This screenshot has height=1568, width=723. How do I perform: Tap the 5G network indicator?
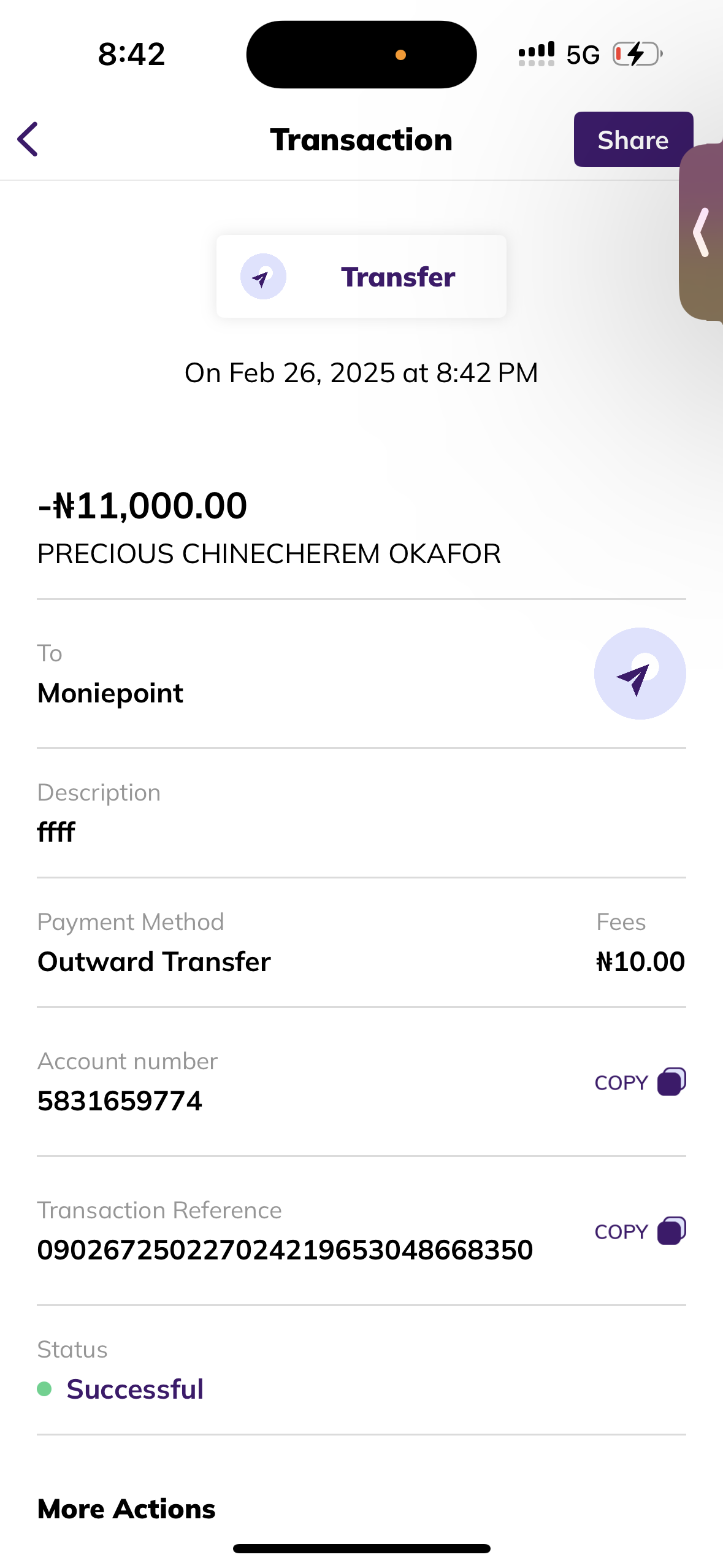click(583, 55)
